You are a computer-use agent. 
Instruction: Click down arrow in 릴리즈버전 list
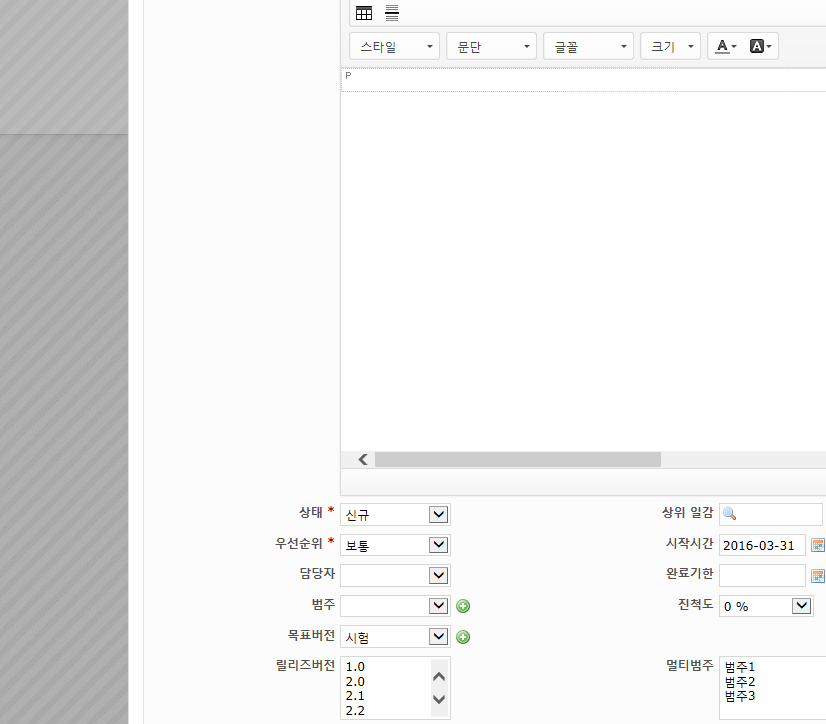[439, 699]
